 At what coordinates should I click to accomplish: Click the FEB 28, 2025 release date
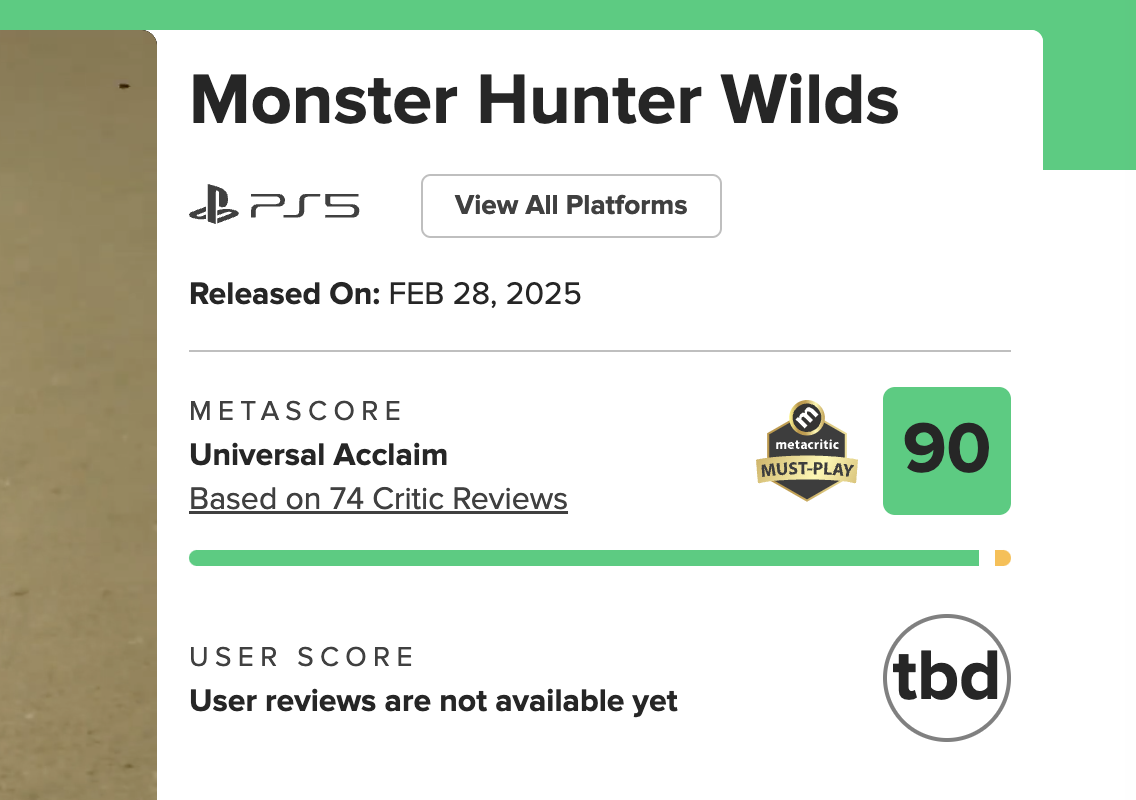tap(485, 294)
